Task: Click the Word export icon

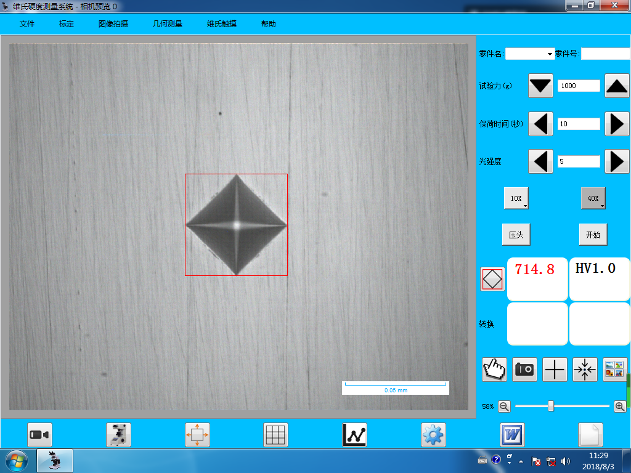Action: [512, 434]
